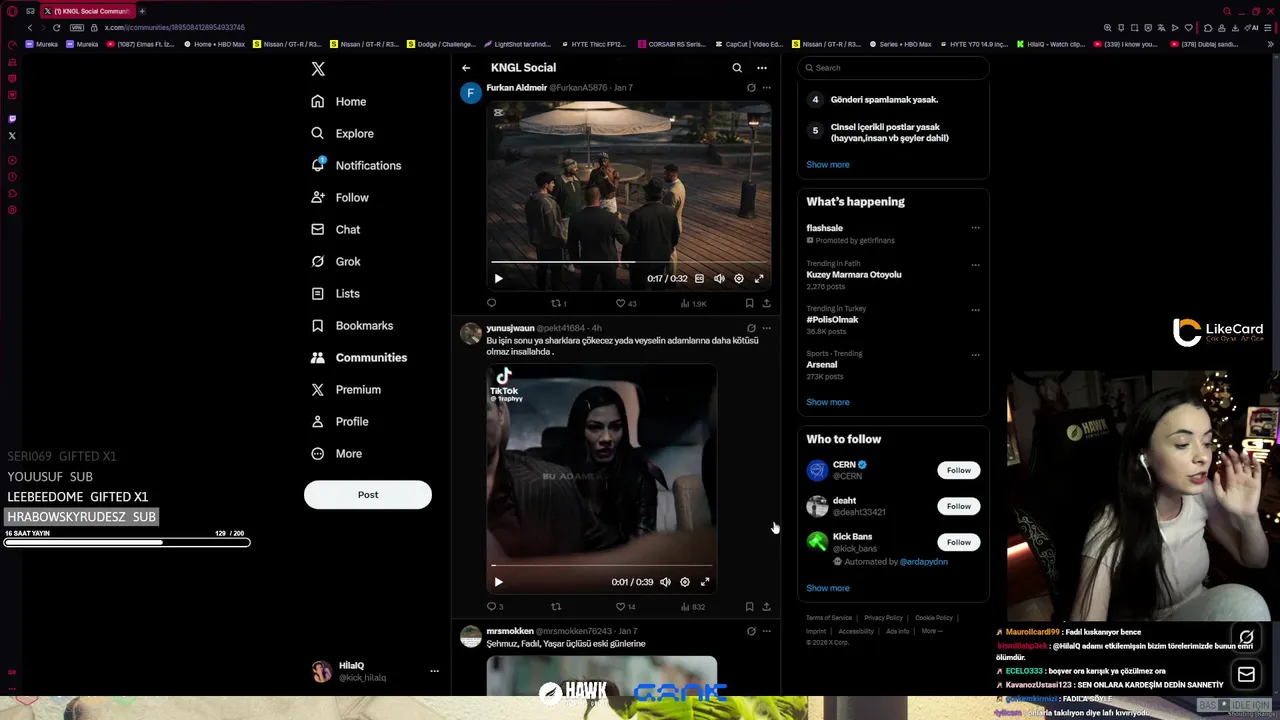Bookmark yunusjwaun's post
1280x720 pixels.
coord(749,606)
